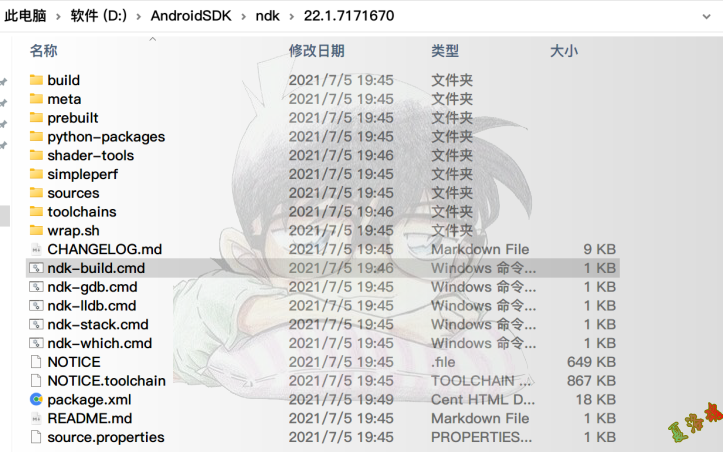Select the NOTICE.toolchain file name
Image resolution: width=723 pixels, height=452 pixels.
107,381
